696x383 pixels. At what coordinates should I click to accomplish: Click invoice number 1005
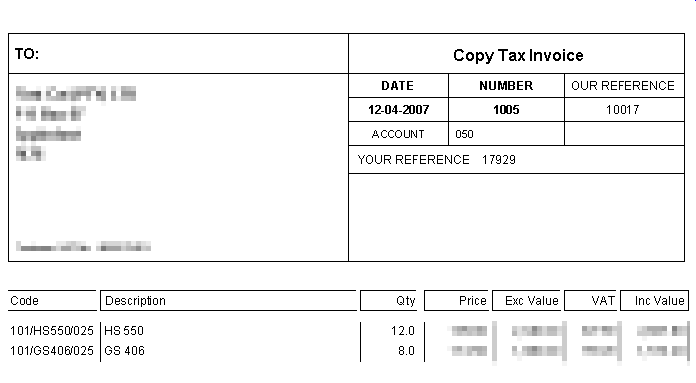coord(506,110)
